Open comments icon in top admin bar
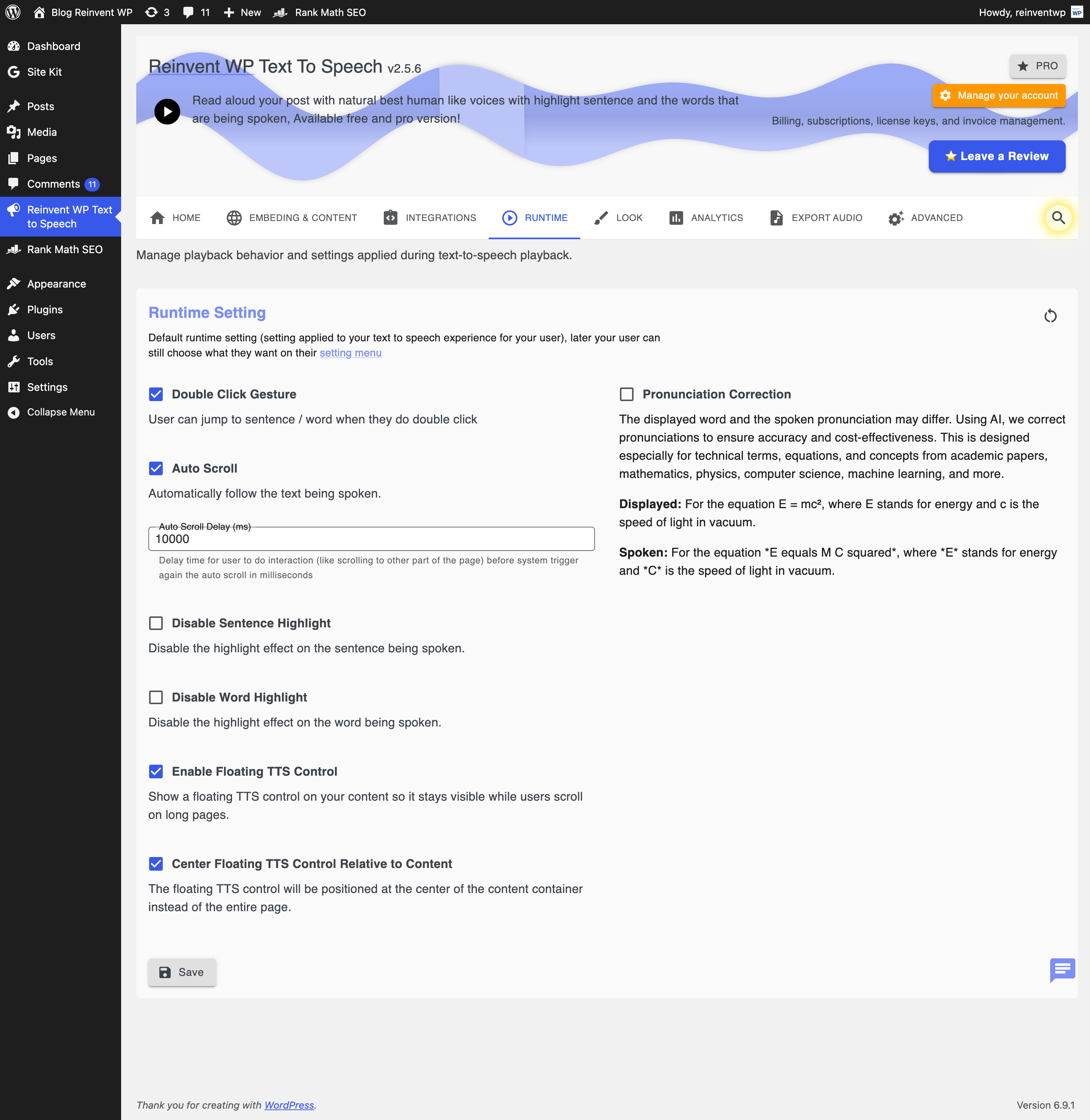This screenshot has height=1120, width=1090. (188, 12)
